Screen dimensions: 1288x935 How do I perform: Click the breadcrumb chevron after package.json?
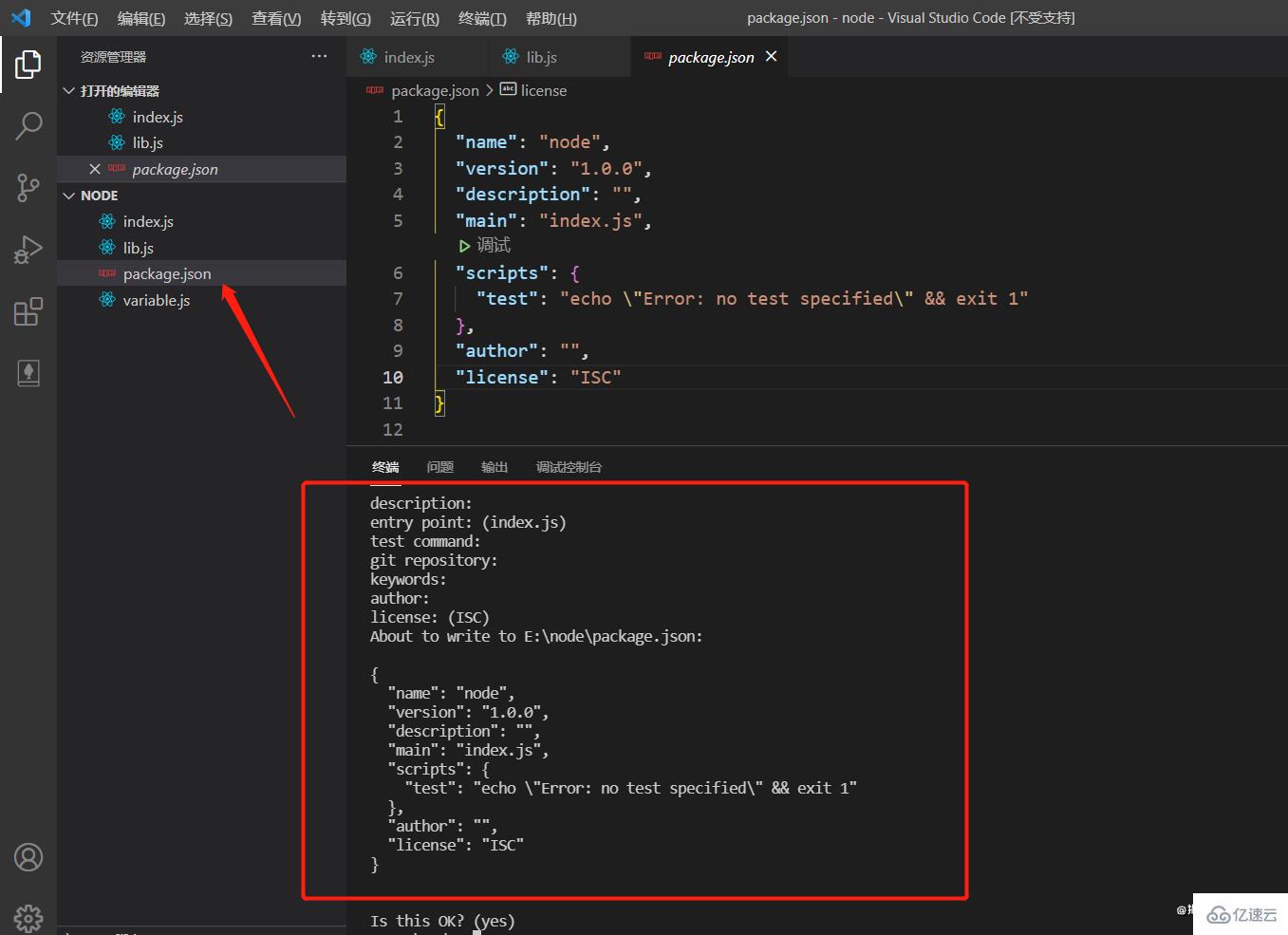(x=490, y=90)
